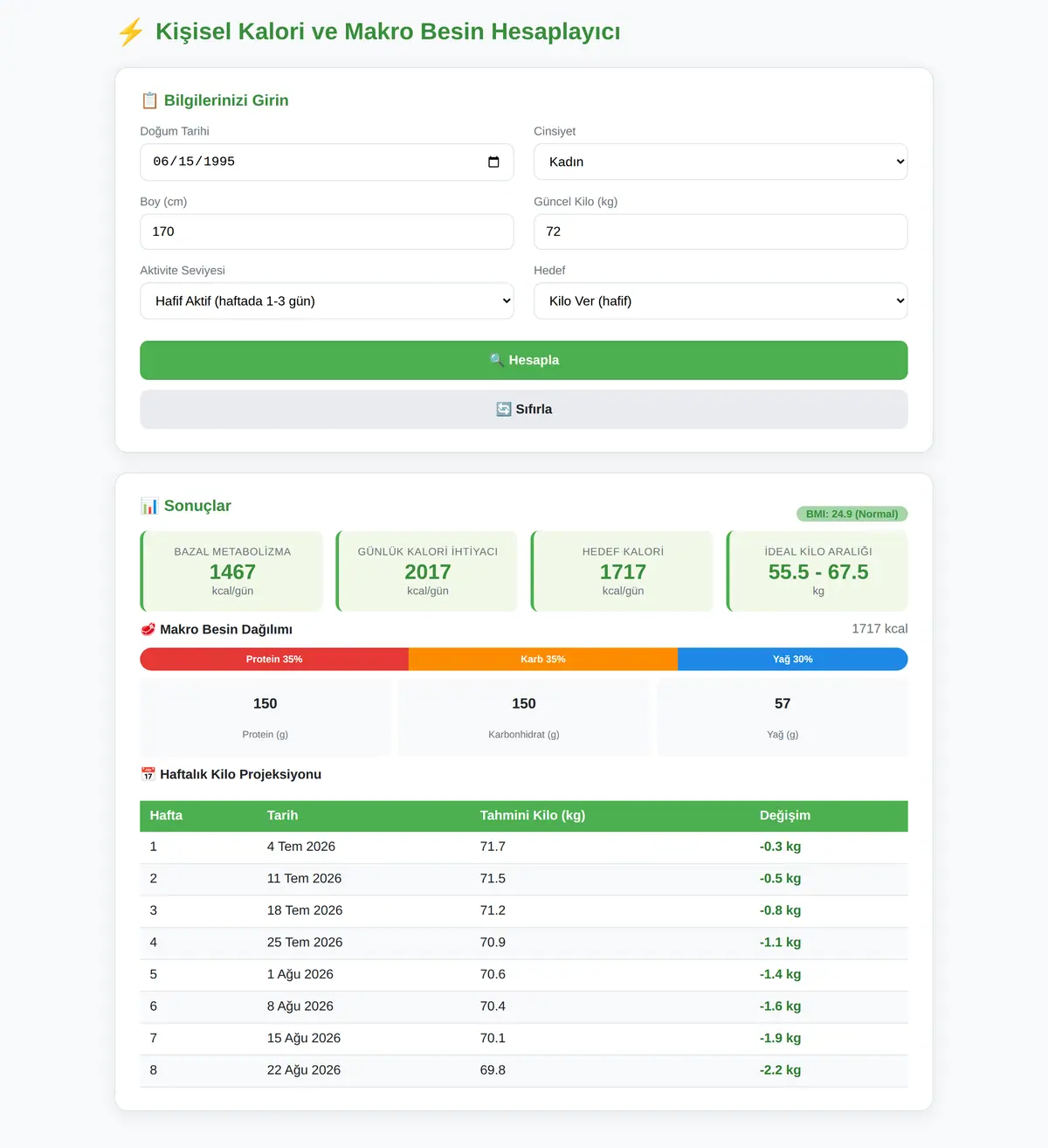The width and height of the screenshot is (1048, 1148).
Task: Click the change value -1.9 kg
Action: point(780,1038)
